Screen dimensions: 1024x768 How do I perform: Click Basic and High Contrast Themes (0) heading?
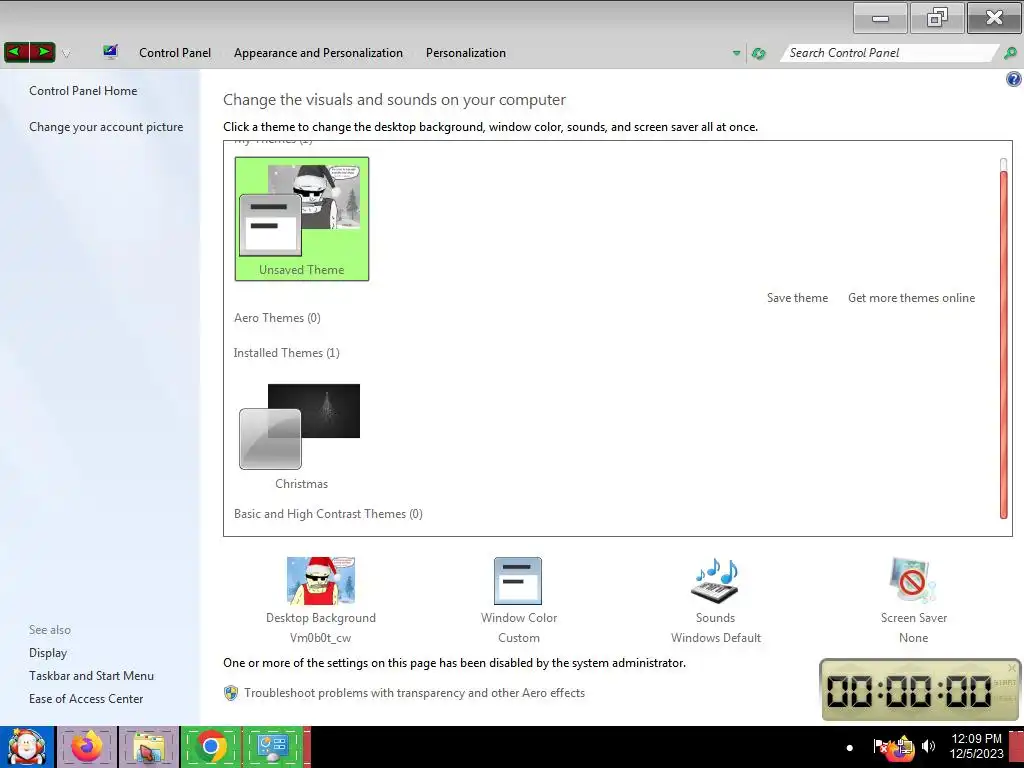328,514
